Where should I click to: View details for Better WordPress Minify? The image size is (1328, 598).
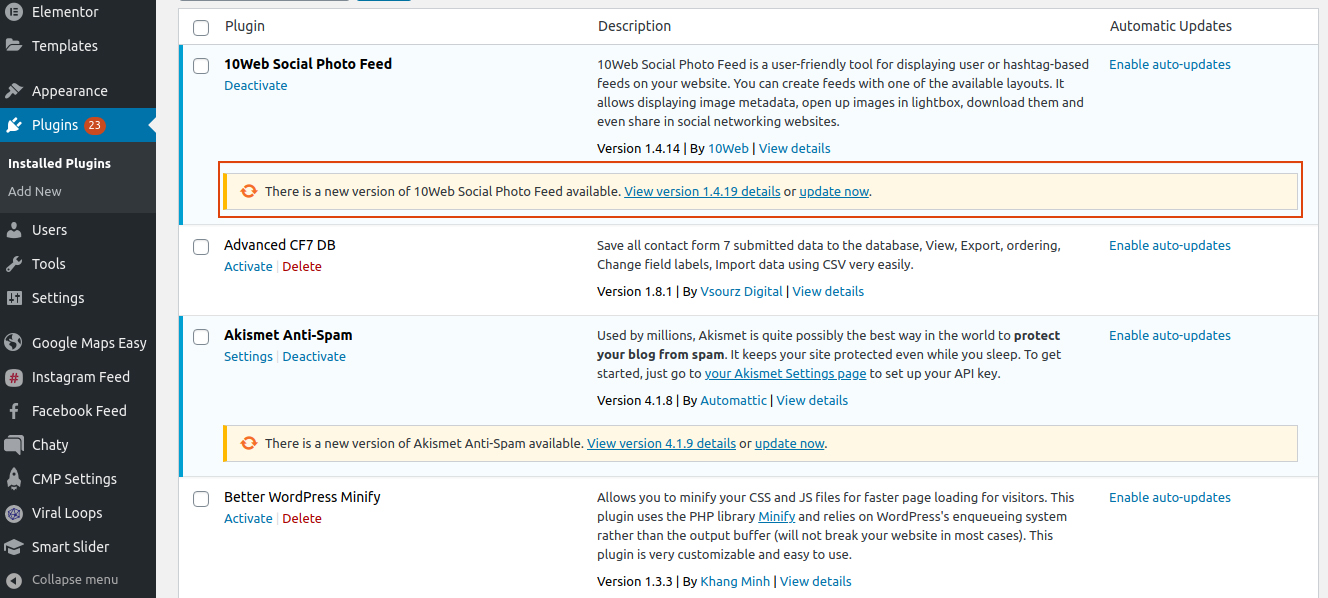pos(816,581)
